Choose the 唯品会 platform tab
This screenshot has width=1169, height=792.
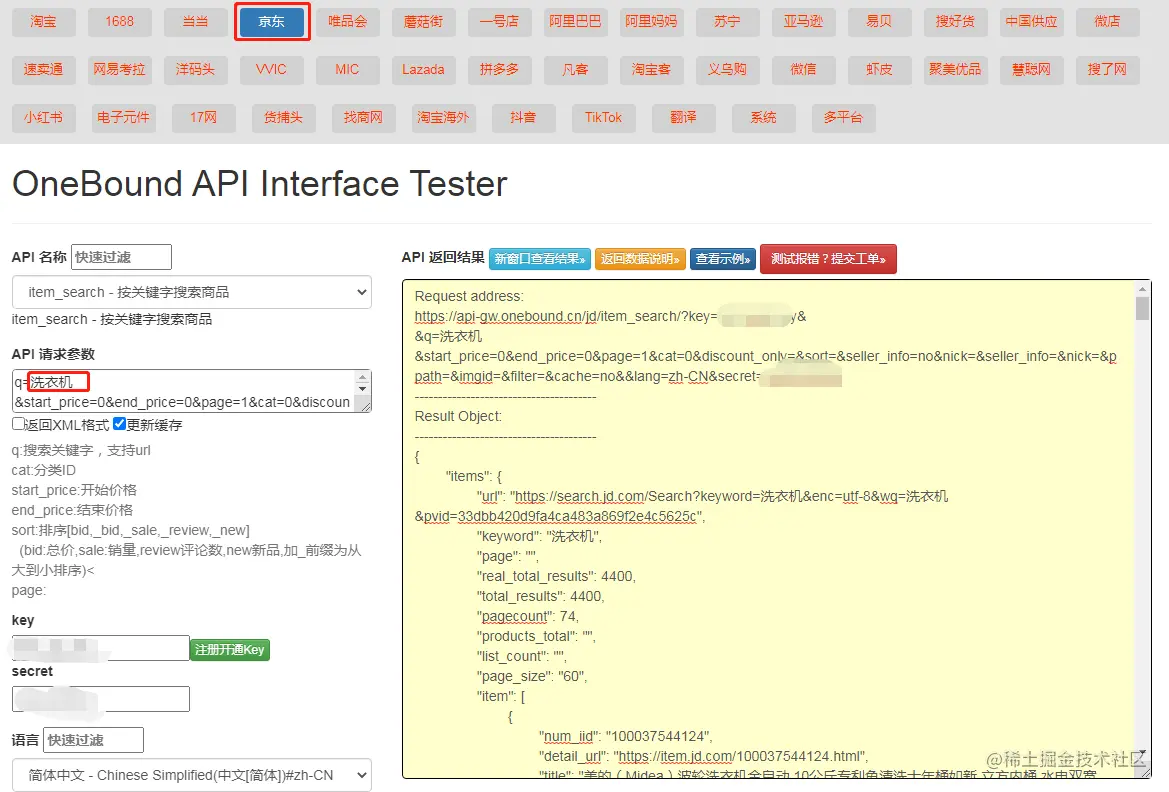coord(347,22)
